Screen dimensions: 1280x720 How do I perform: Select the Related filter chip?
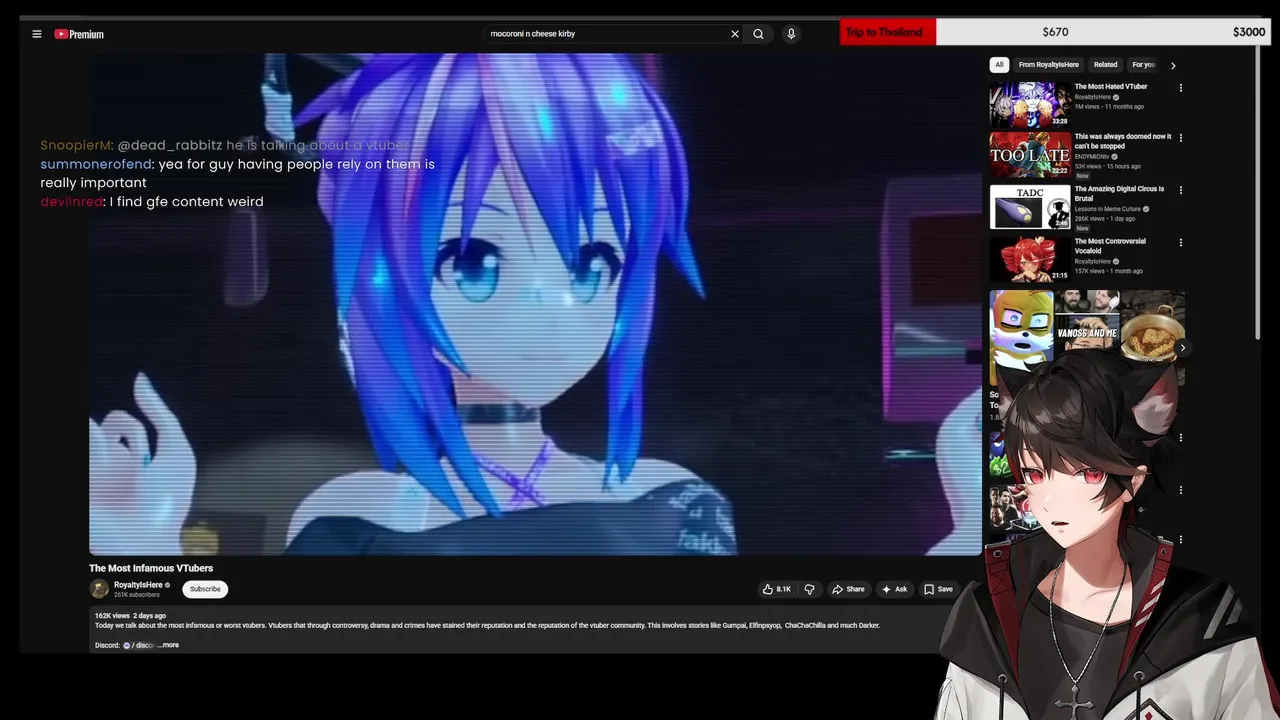(x=1105, y=65)
